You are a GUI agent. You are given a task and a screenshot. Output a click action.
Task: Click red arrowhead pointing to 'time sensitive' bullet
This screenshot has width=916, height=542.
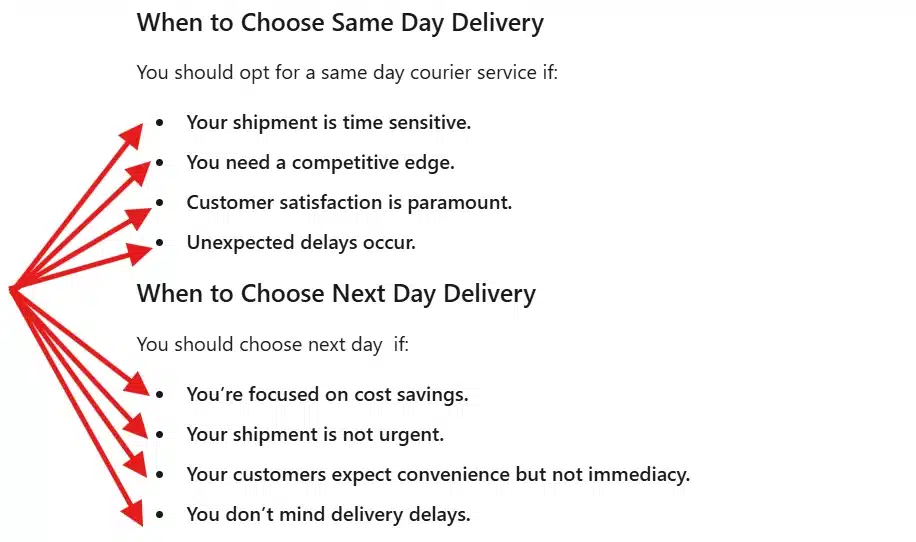coord(133,135)
